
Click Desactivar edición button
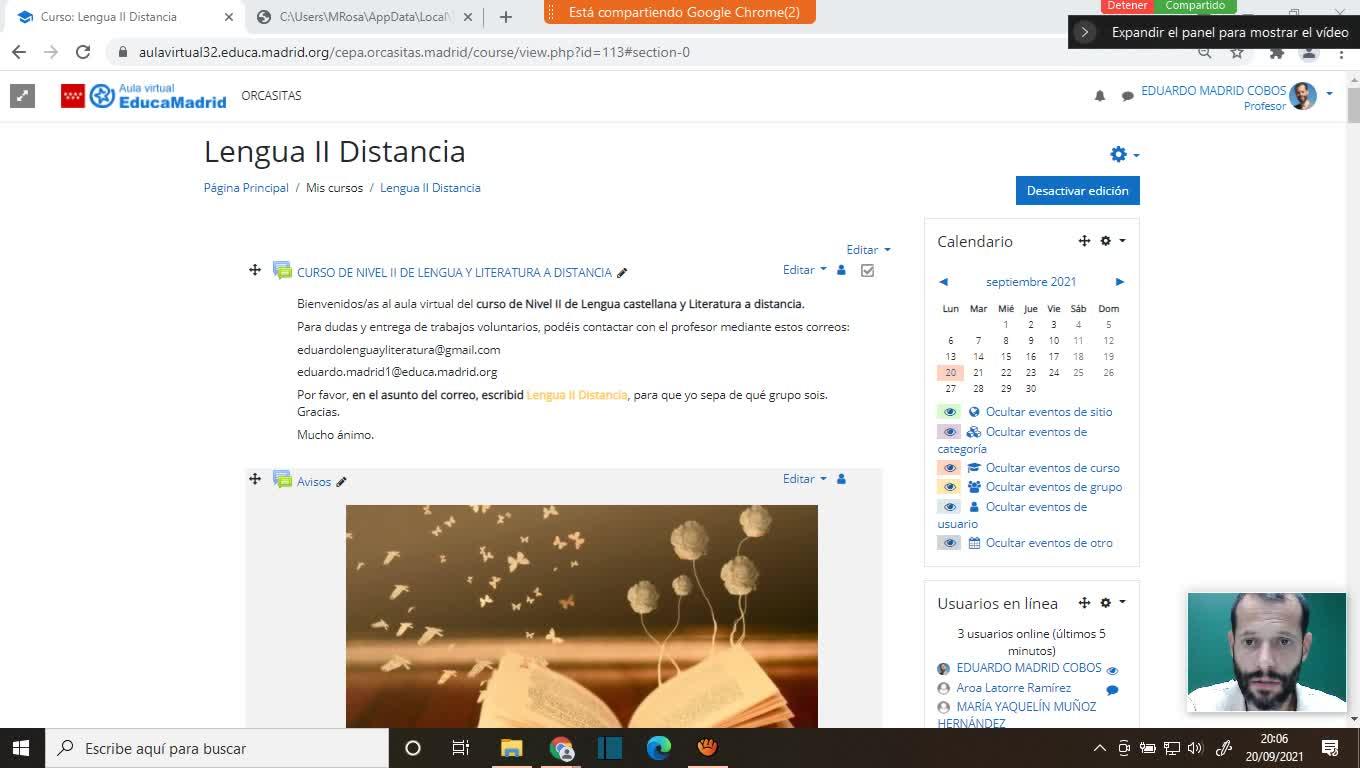point(1077,190)
